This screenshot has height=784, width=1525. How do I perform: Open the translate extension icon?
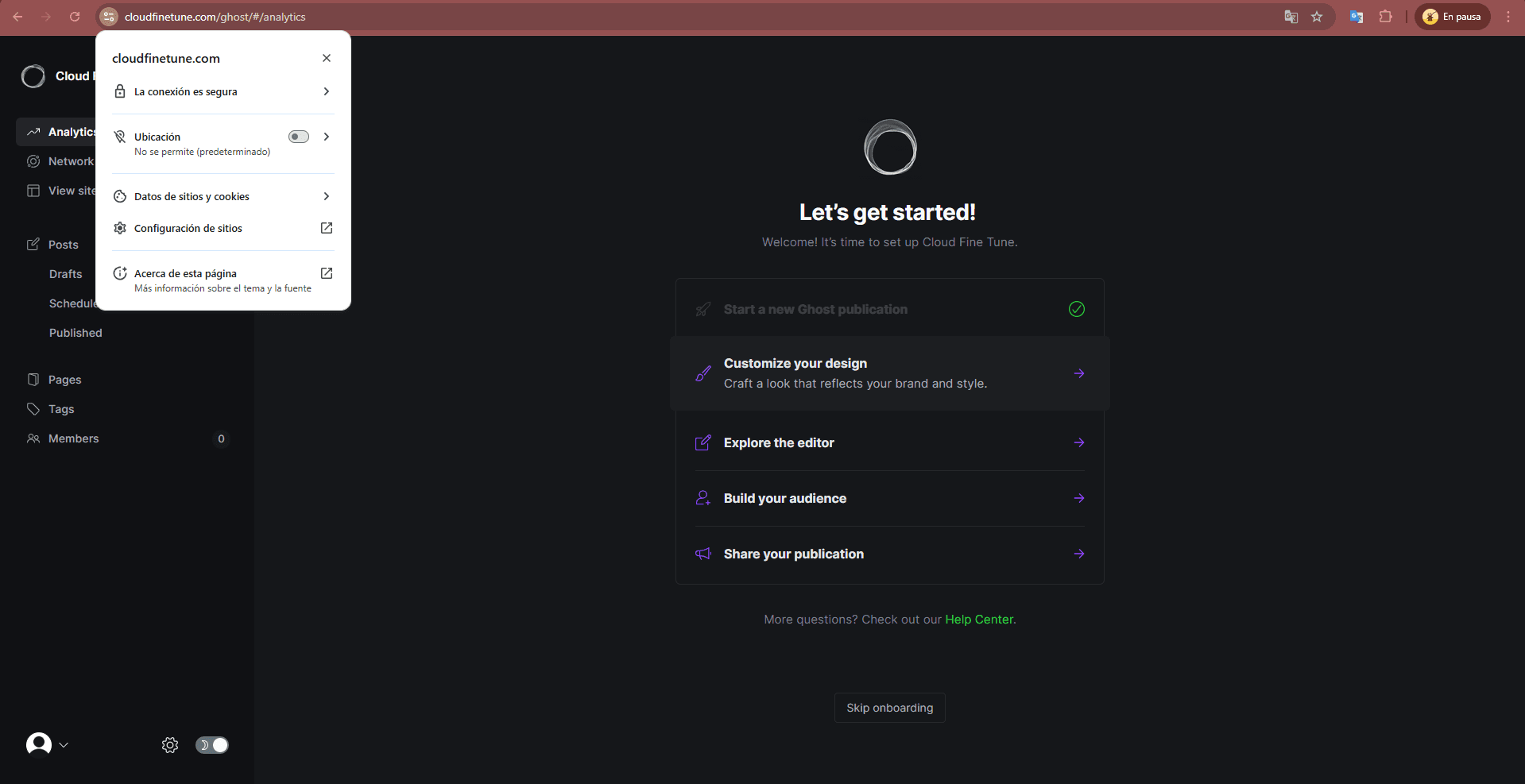[x=1357, y=17]
